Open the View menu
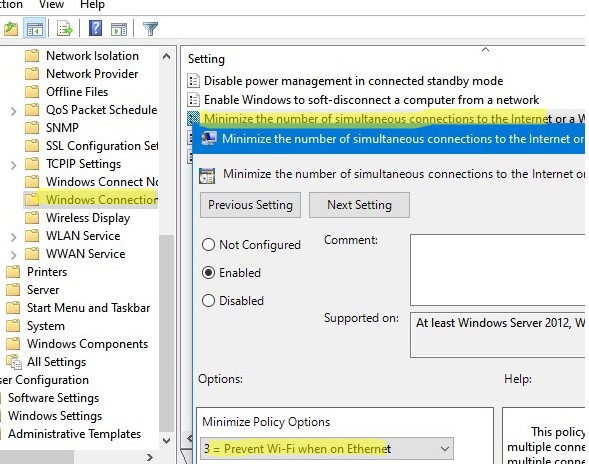 point(51,5)
